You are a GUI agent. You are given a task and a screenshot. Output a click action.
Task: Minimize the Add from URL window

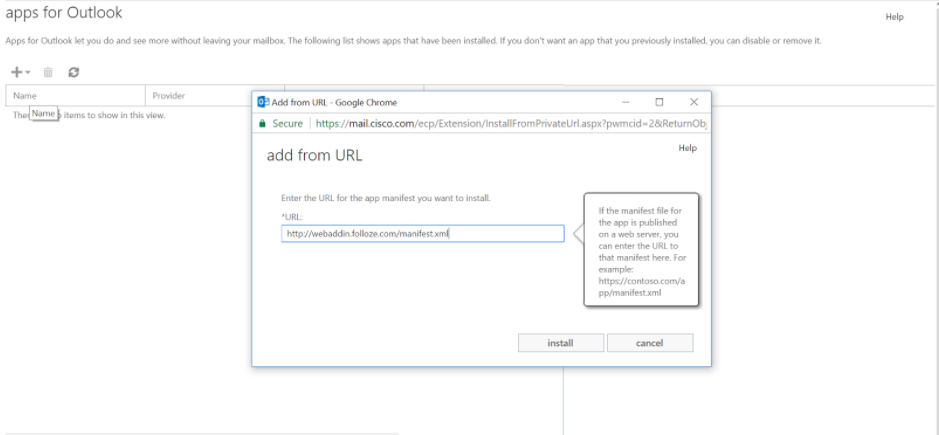(626, 102)
